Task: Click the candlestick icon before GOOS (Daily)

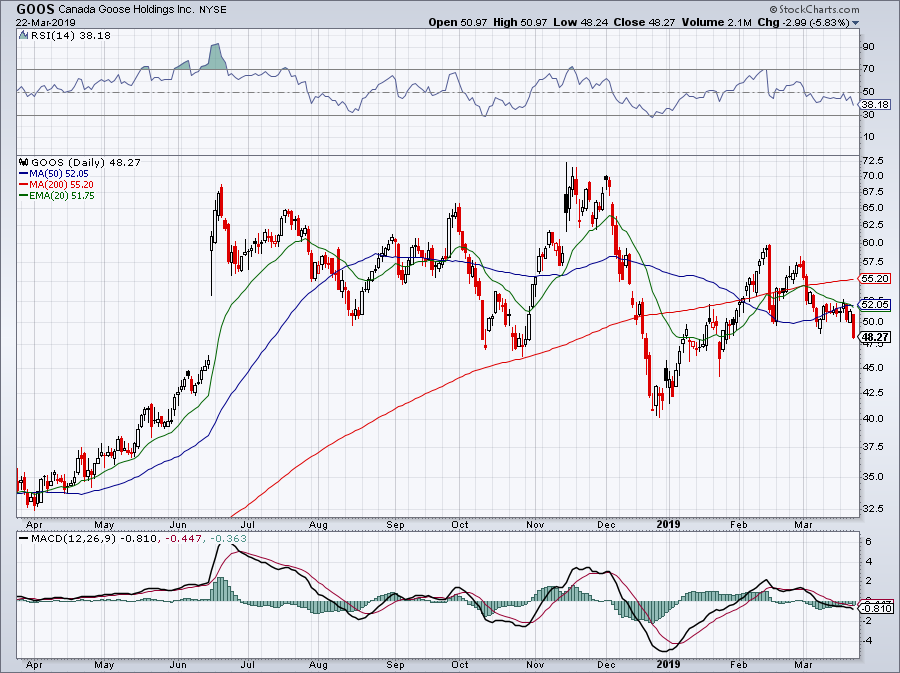Action: point(24,162)
